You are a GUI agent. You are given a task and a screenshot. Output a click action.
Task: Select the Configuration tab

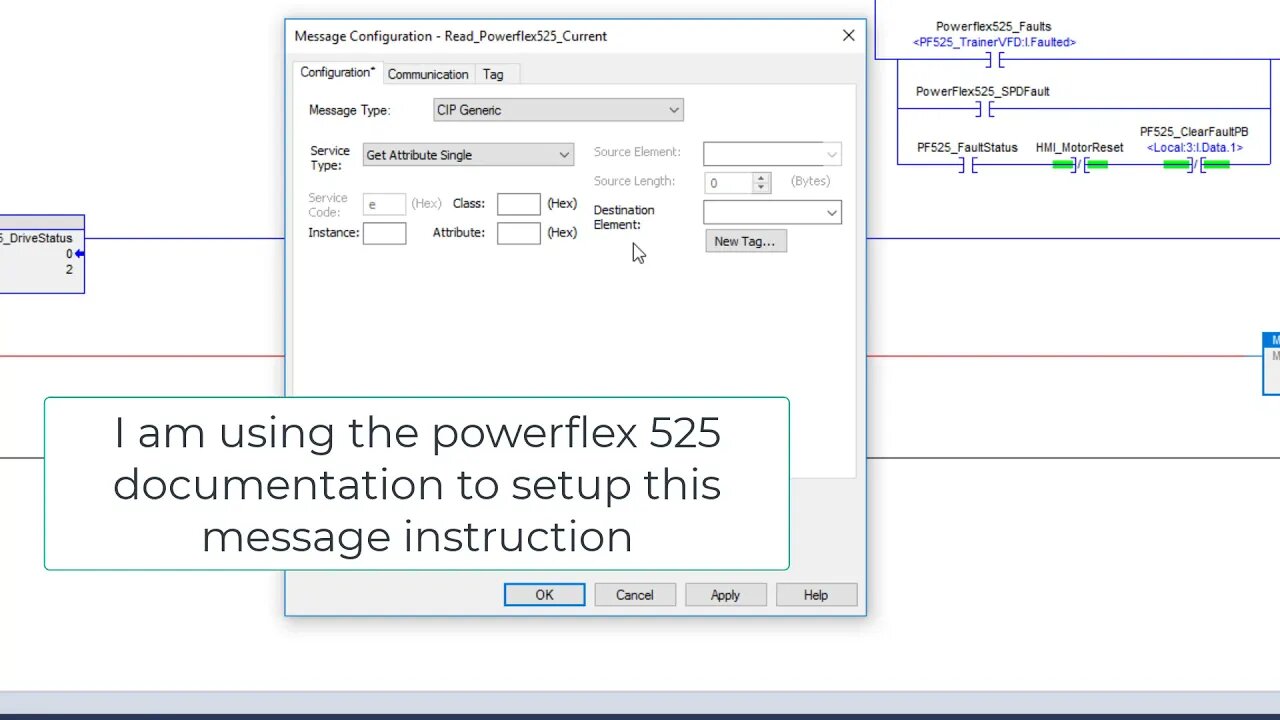pos(338,72)
